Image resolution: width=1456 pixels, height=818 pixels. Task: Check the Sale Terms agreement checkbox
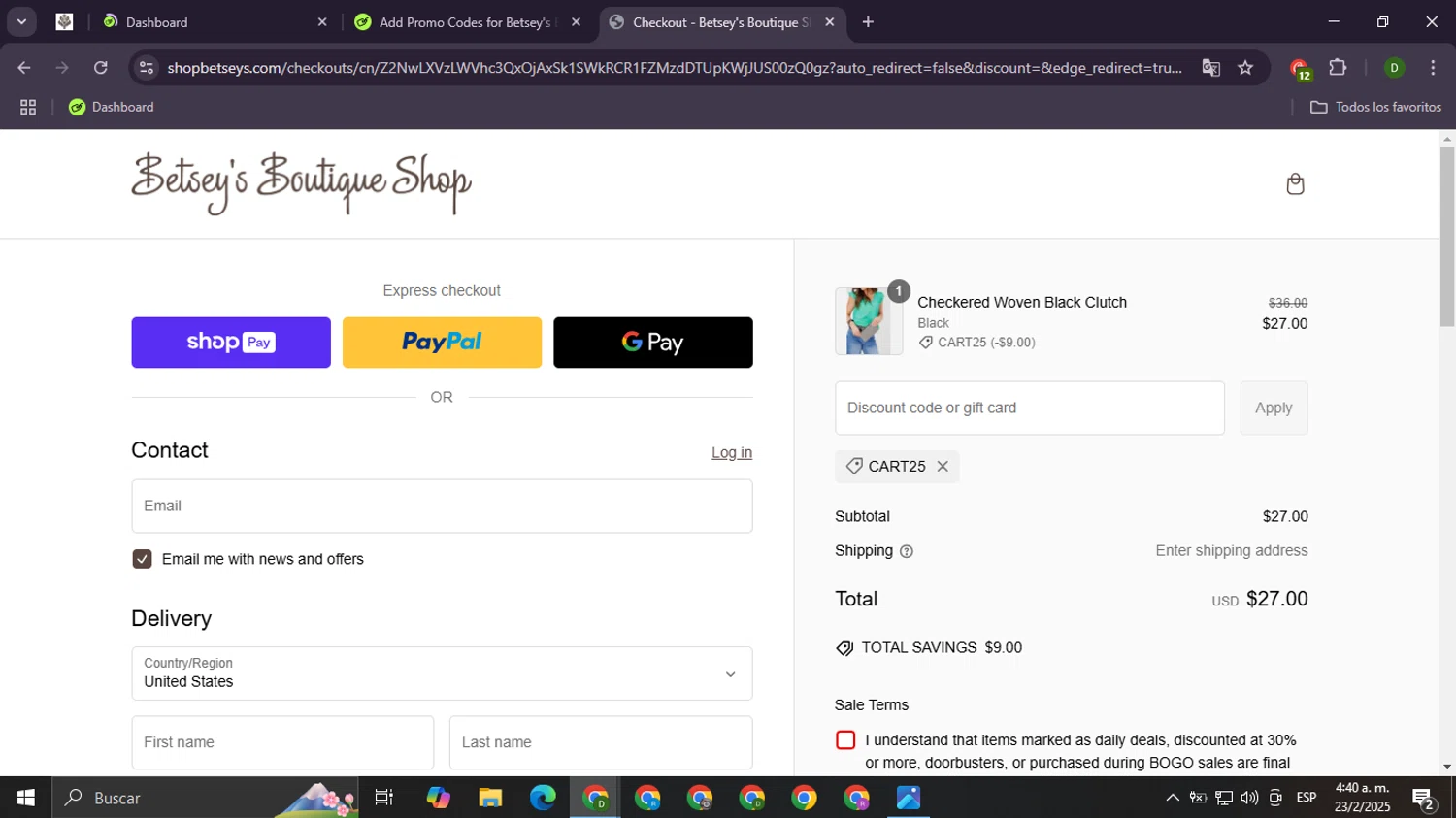[x=845, y=740]
